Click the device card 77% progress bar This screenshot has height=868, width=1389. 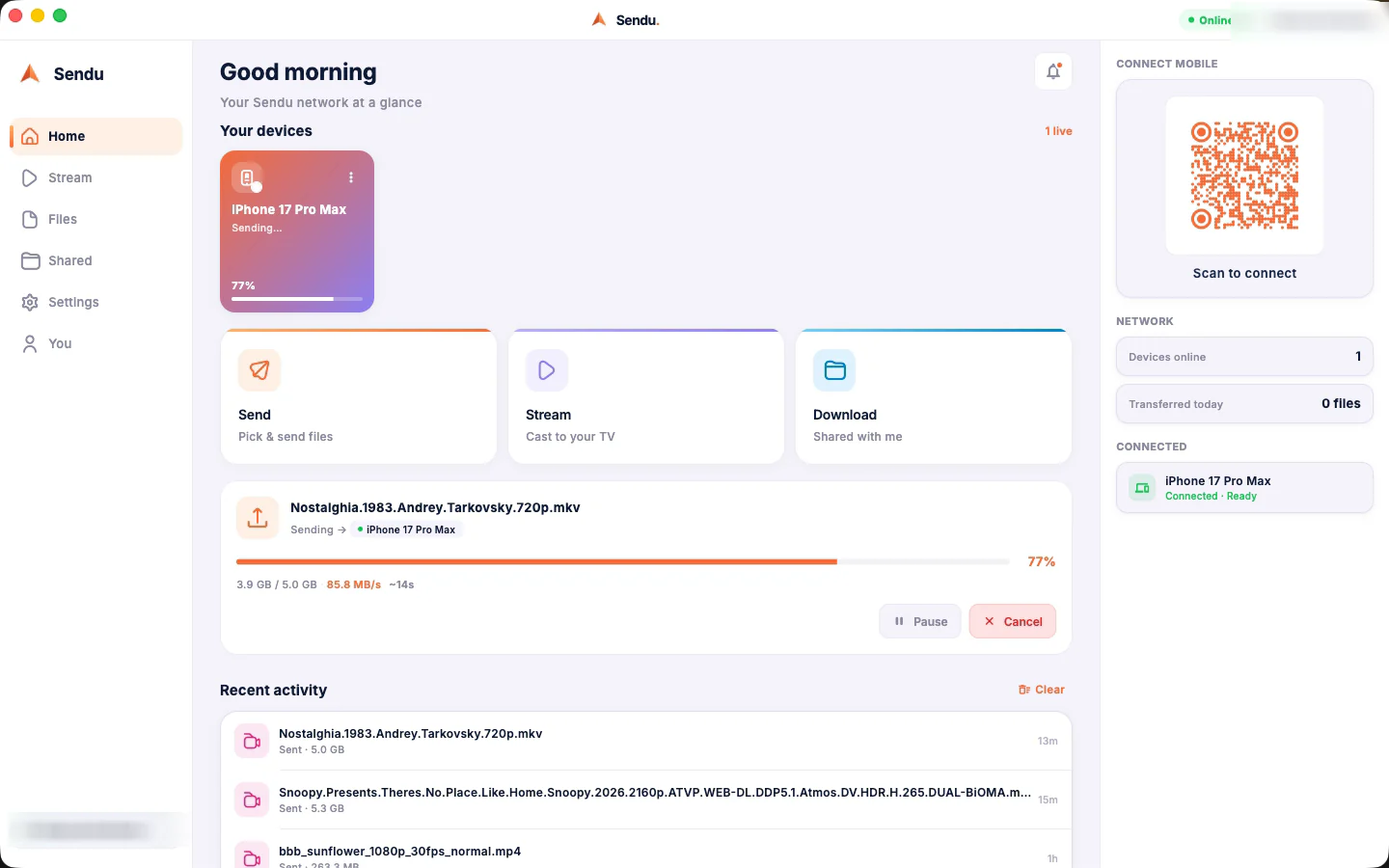[x=297, y=299]
